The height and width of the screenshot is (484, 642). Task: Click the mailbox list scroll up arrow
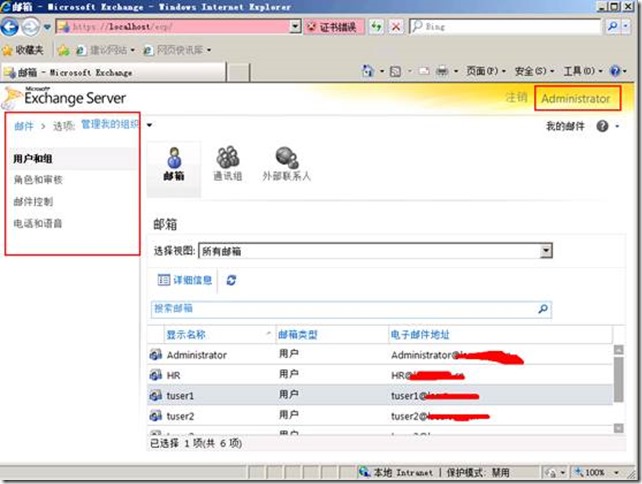click(x=618, y=350)
